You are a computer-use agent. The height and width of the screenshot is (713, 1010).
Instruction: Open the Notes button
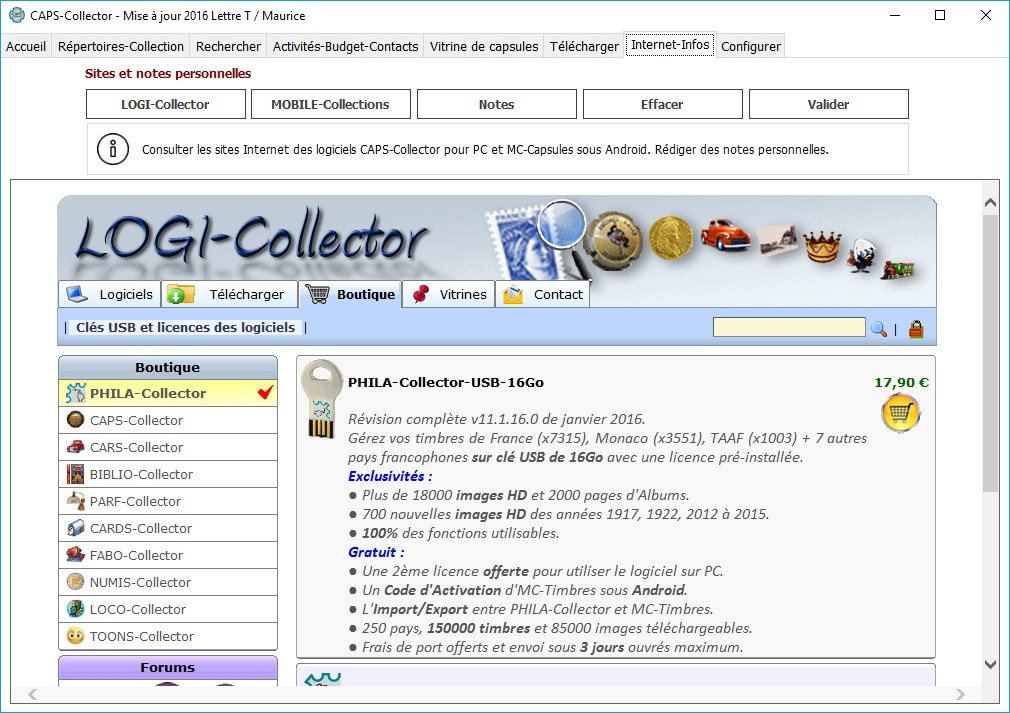(497, 104)
